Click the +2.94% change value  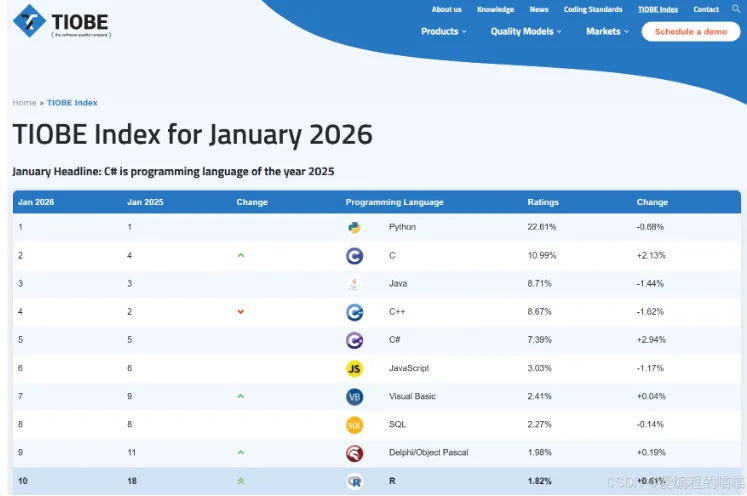click(x=651, y=340)
